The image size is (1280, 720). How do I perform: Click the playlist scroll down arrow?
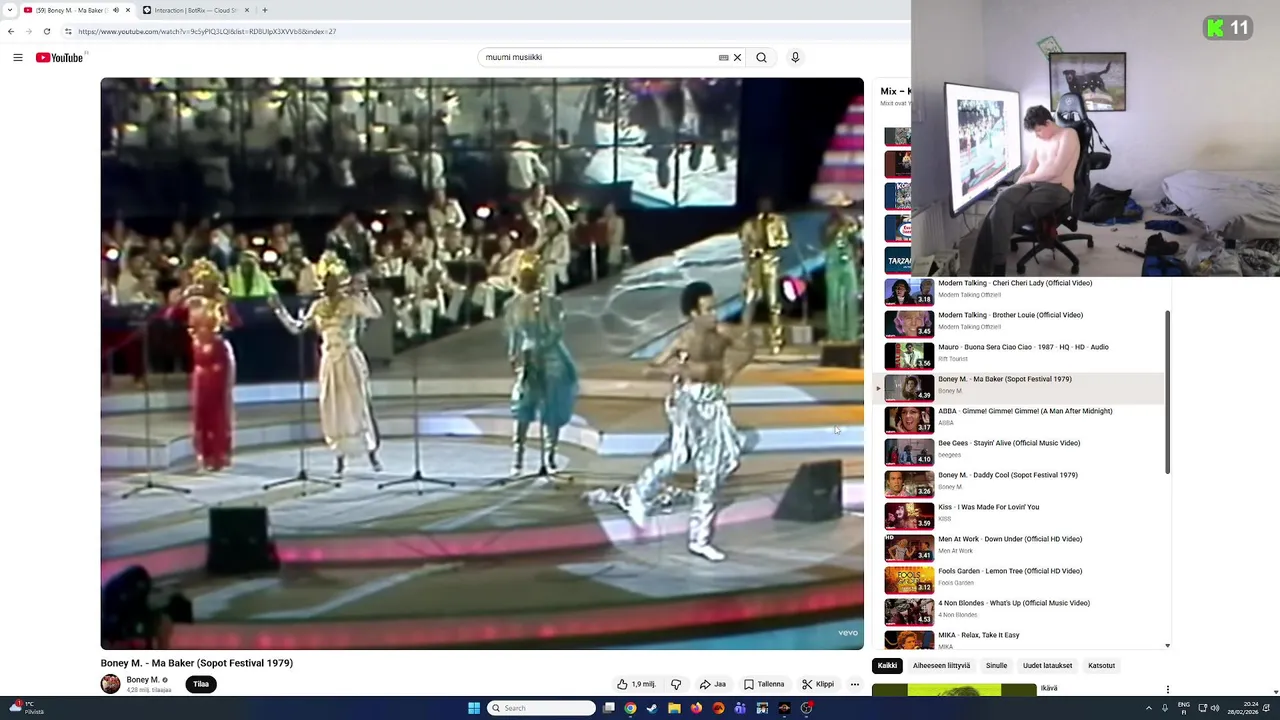pos(1168,646)
